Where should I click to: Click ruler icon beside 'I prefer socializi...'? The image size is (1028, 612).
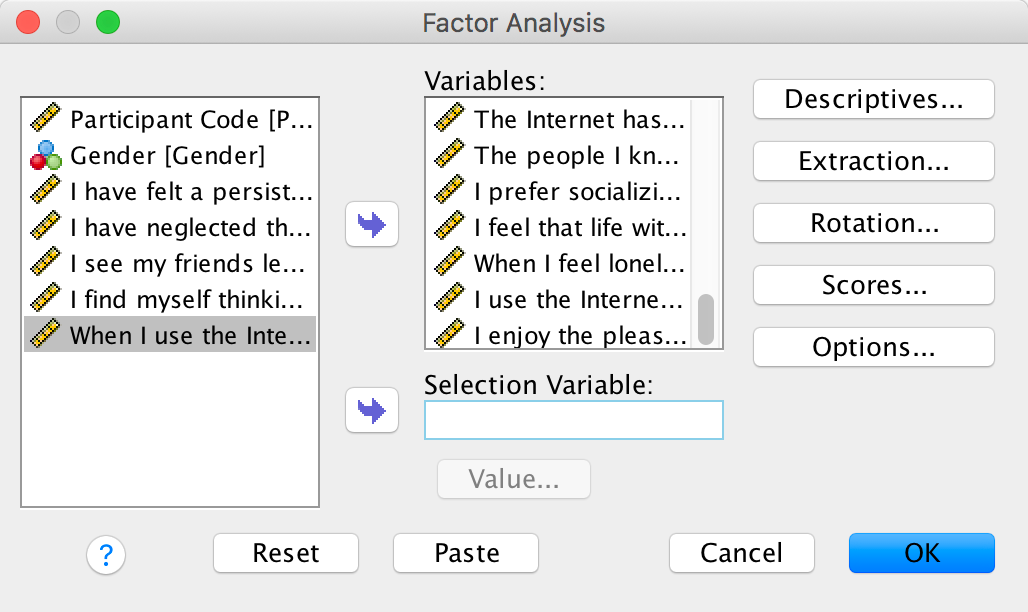pos(450,192)
